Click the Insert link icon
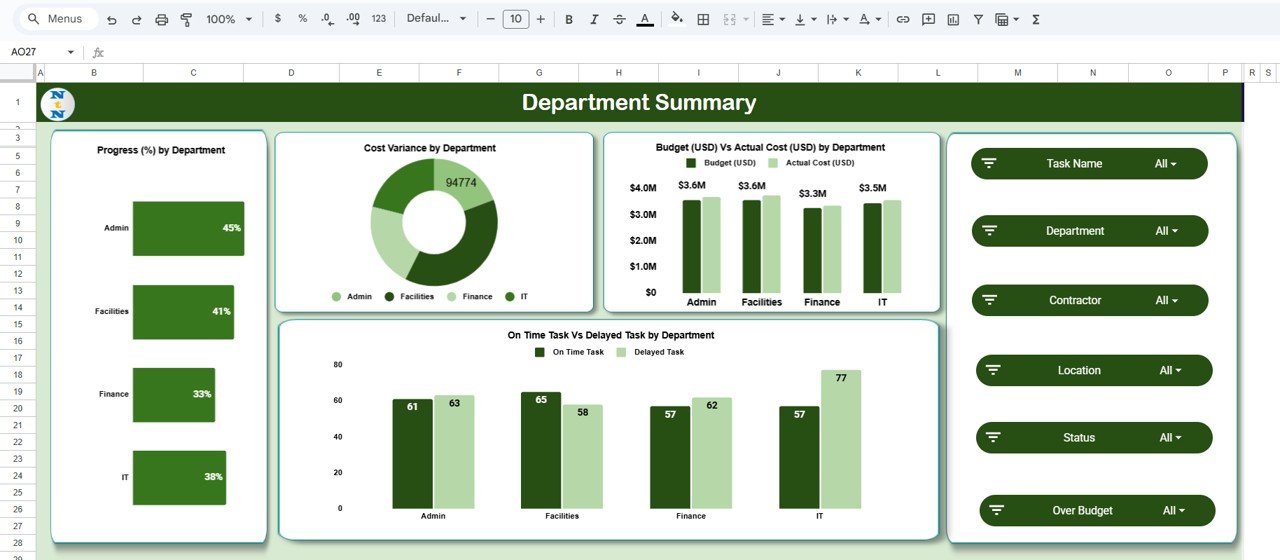The width and height of the screenshot is (1280, 560). click(x=903, y=19)
